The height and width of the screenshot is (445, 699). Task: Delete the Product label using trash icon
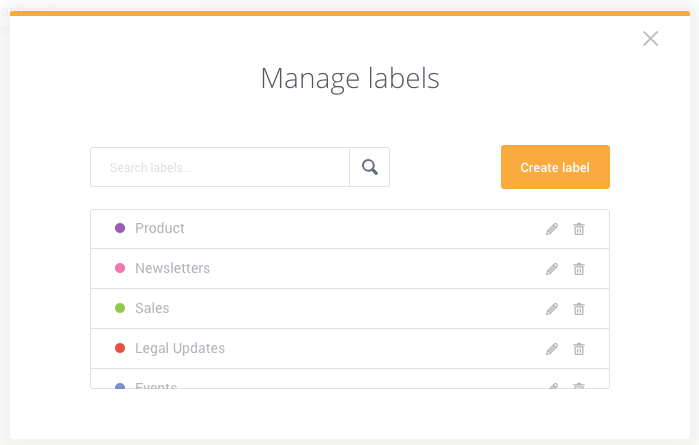(579, 229)
